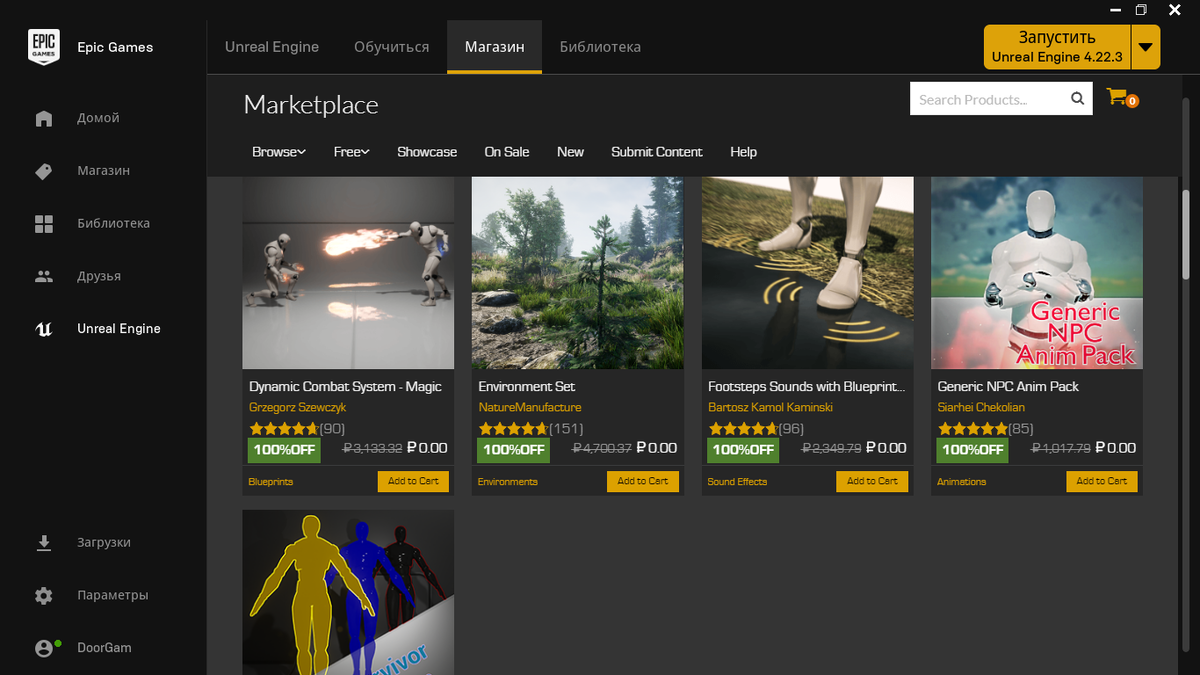Click the price-tag Store icon in sidebar
The width and height of the screenshot is (1200, 675).
[43, 171]
